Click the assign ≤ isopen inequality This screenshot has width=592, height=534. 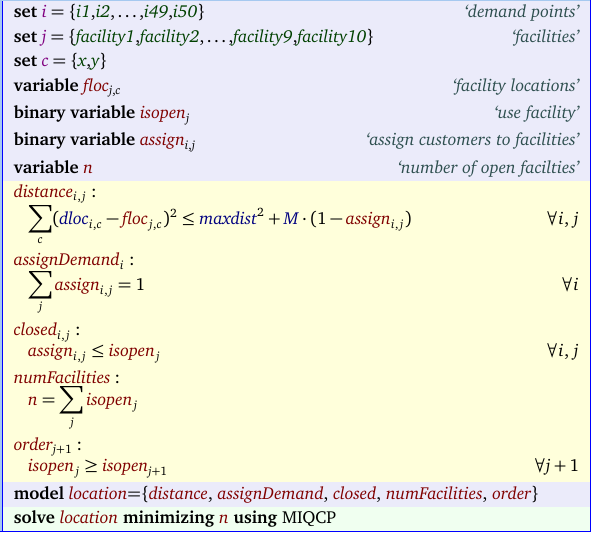coord(94,352)
